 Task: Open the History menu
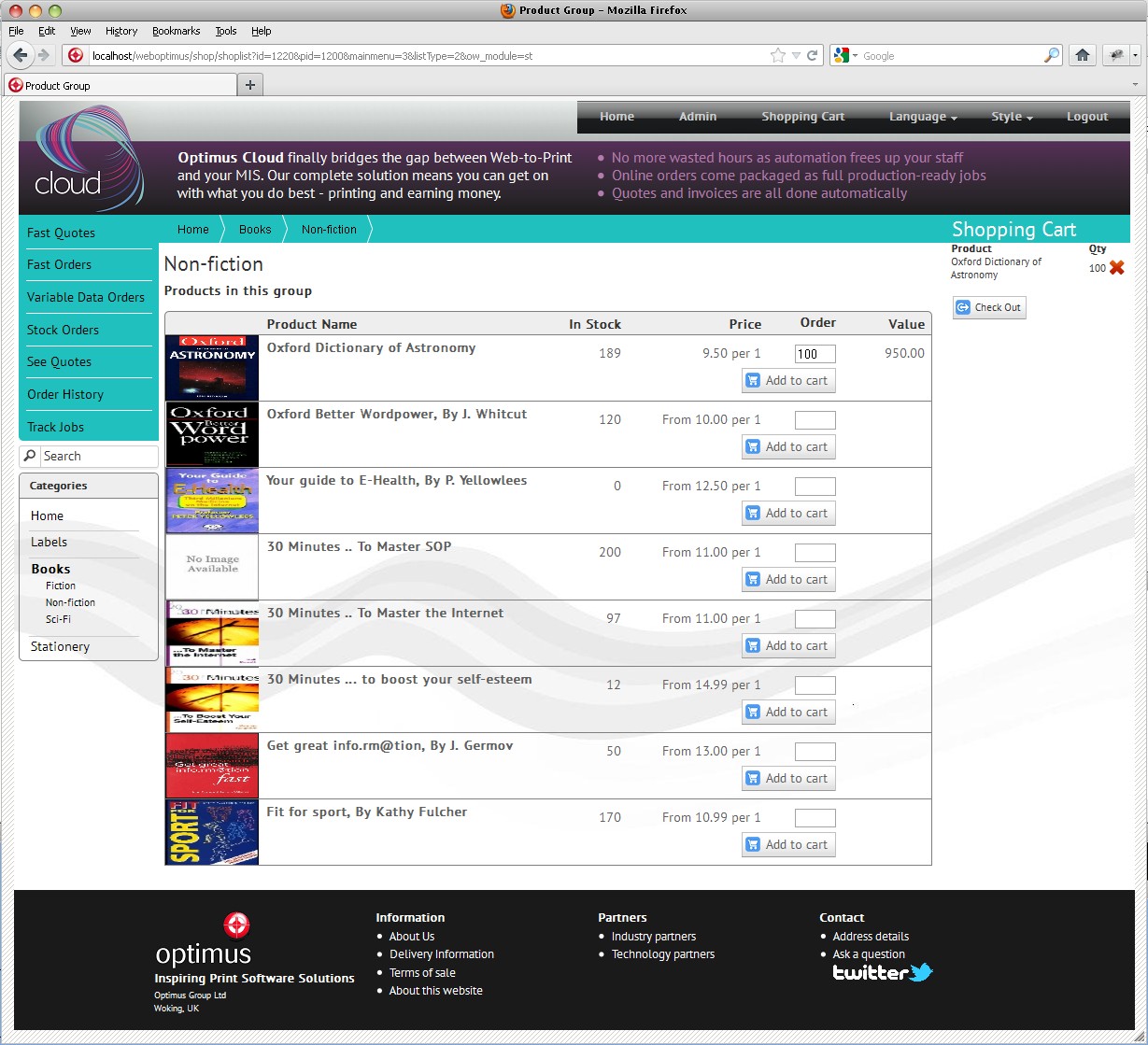121,31
